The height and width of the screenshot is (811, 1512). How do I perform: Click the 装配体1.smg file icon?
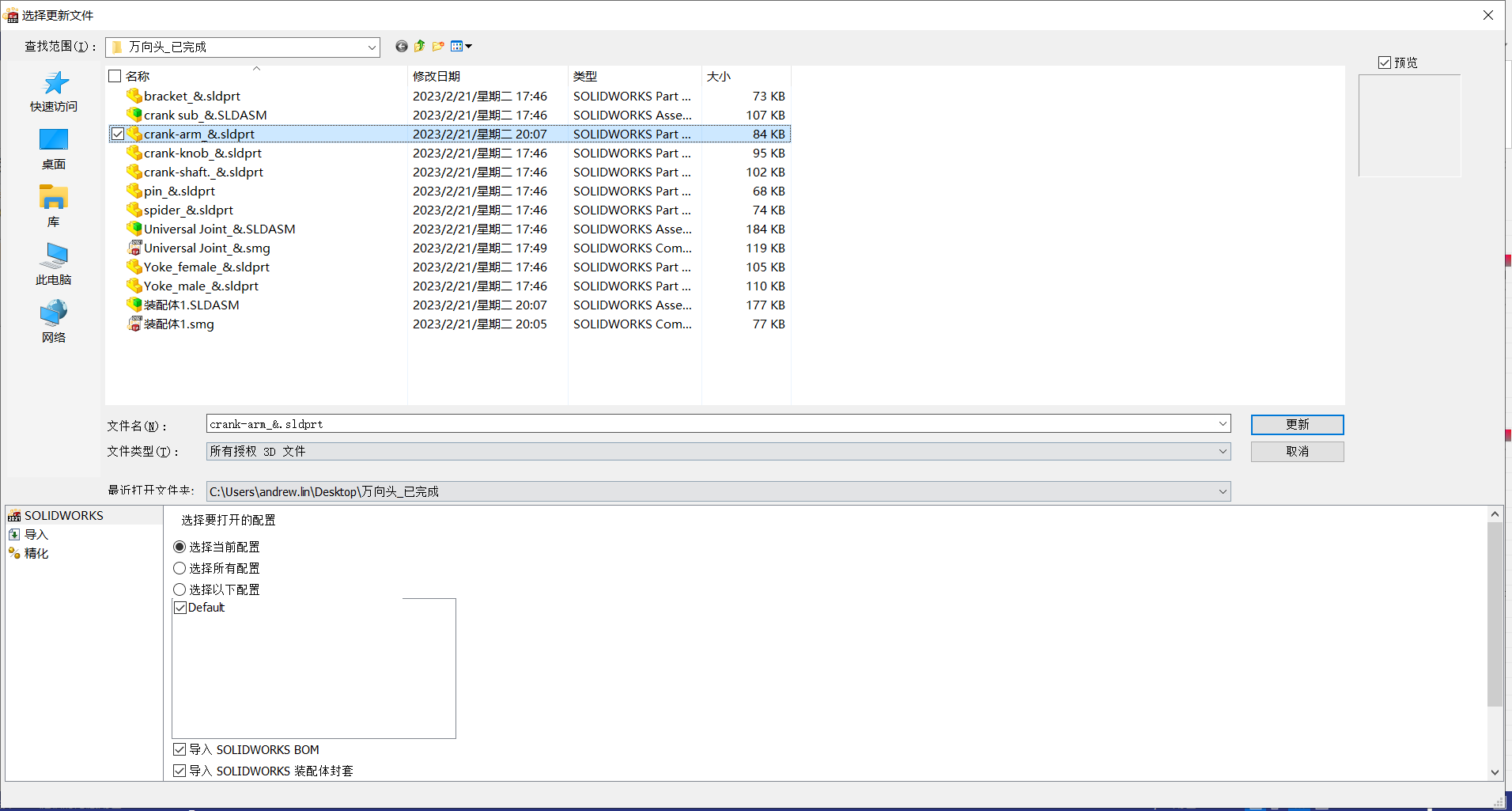pyautogui.click(x=134, y=324)
